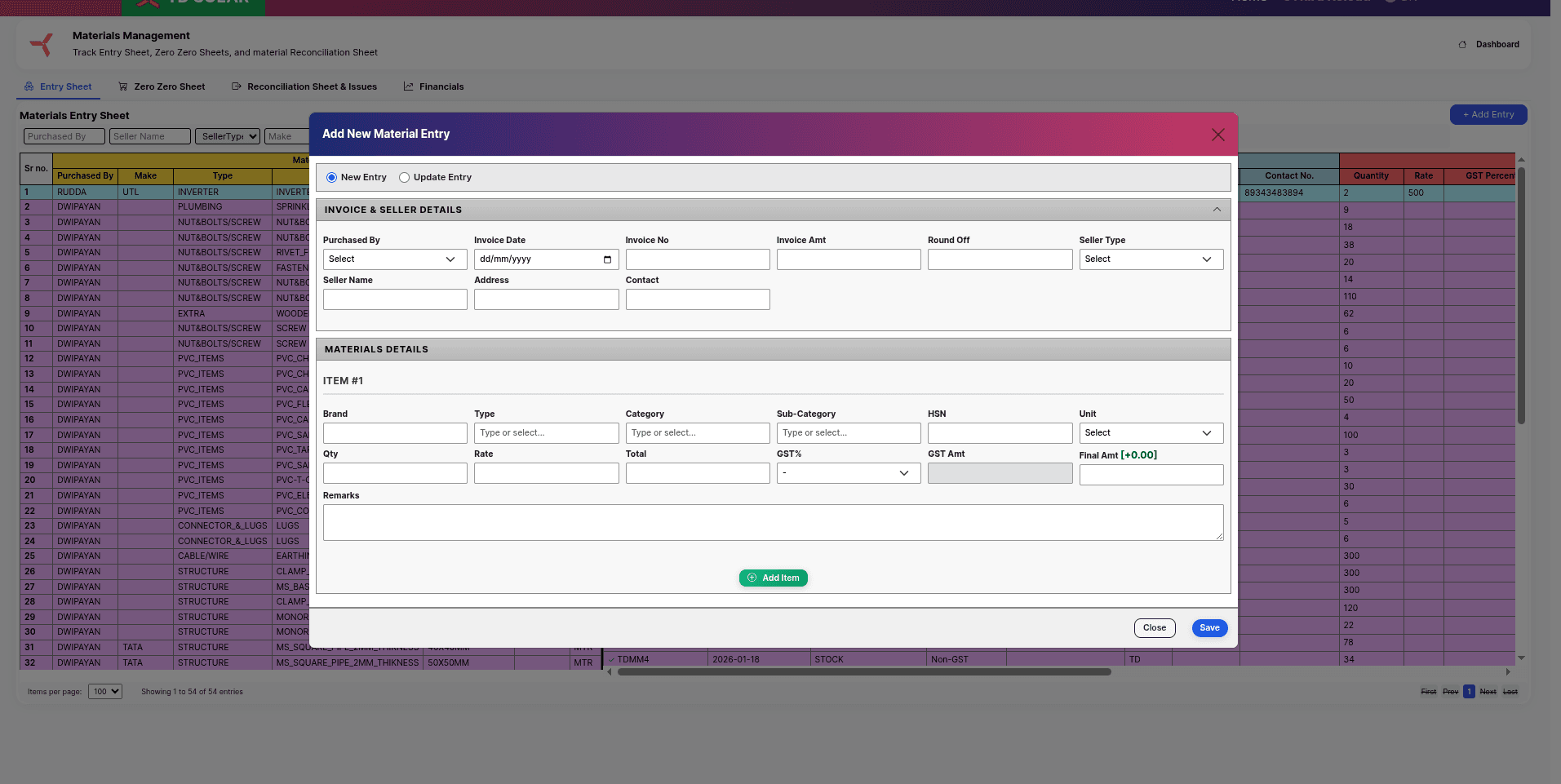Click the table's vertical scrollbar
The image size is (1561, 784).
coord(1521,295)
